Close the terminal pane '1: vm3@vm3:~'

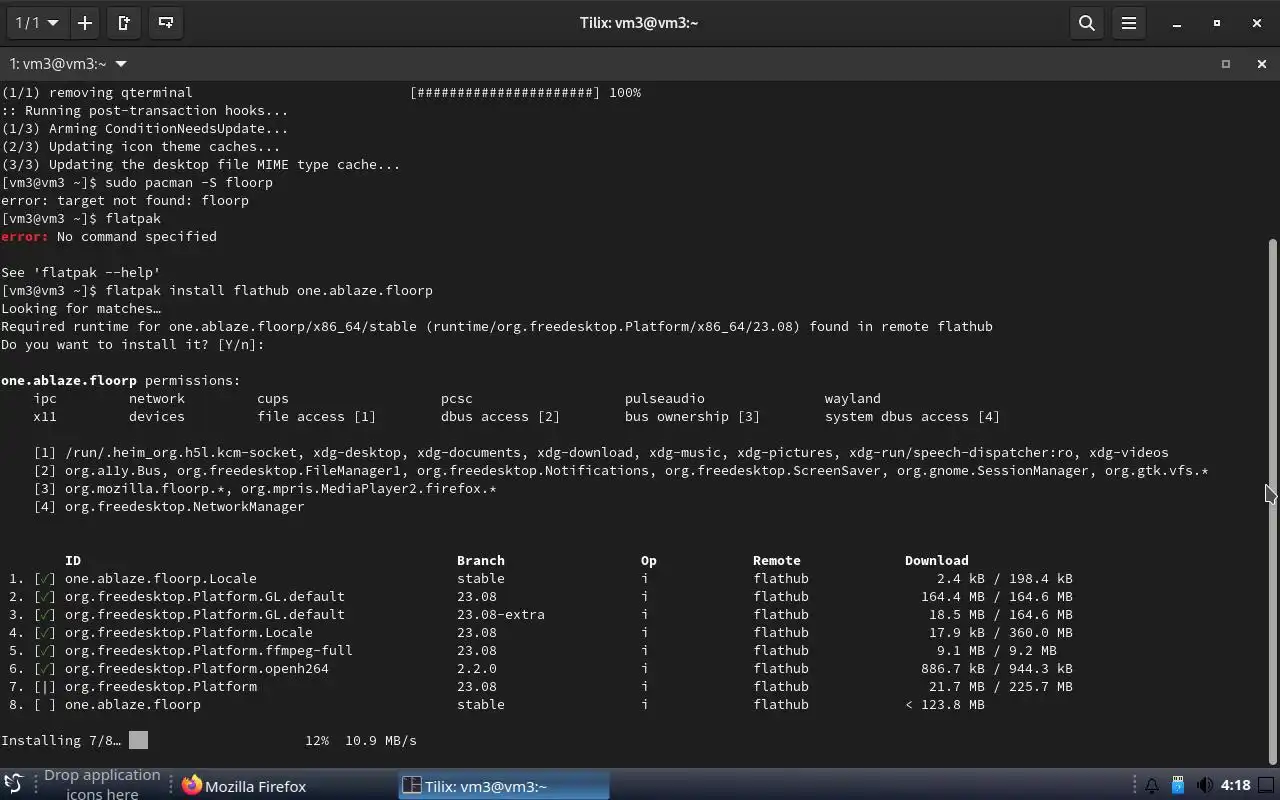click(1261, 64)
